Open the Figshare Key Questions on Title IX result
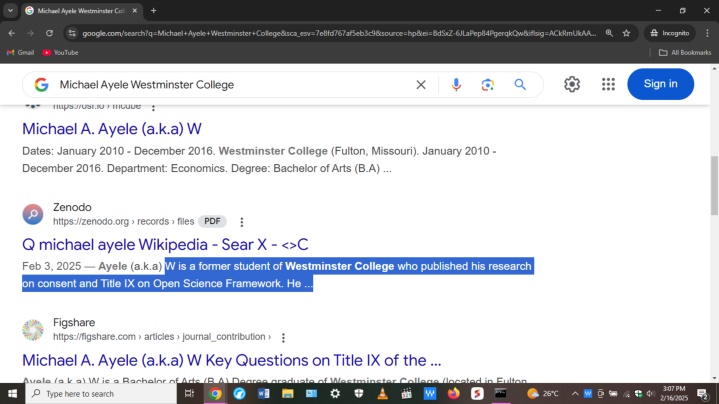This screenshot has height=404, width=719. pos(232,360)
